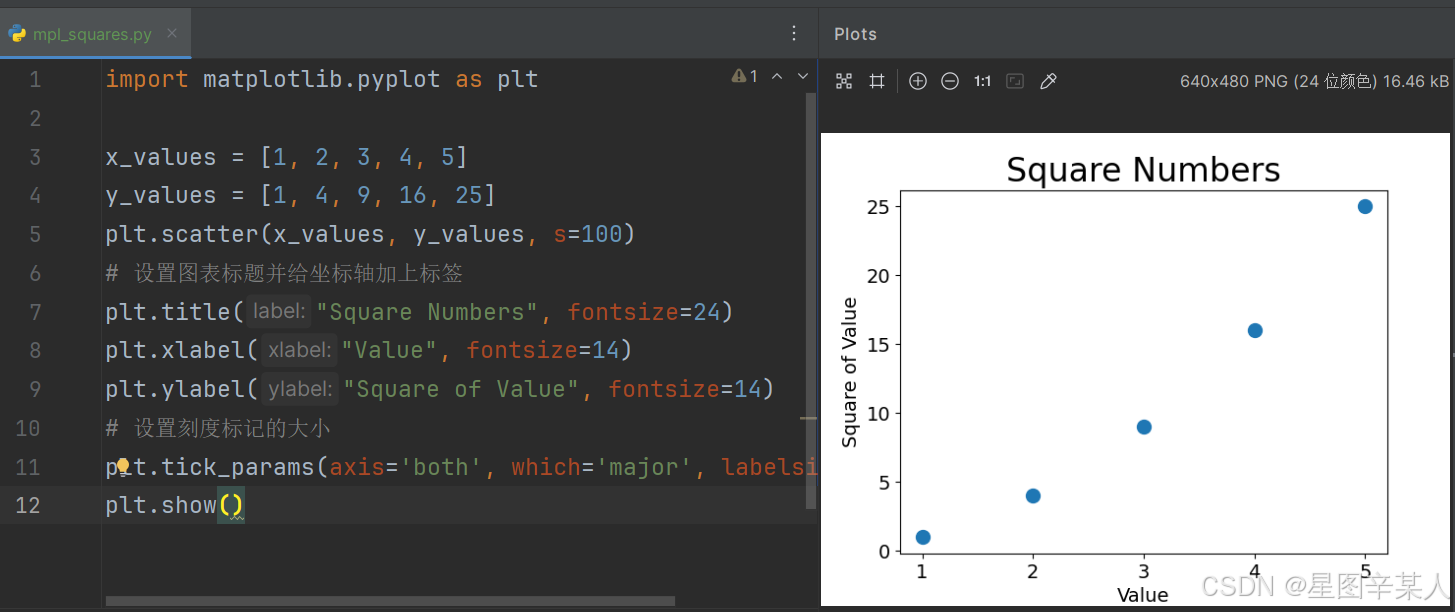
Task: Click the s=100 argument in scatter
Action: coord(588,234)
